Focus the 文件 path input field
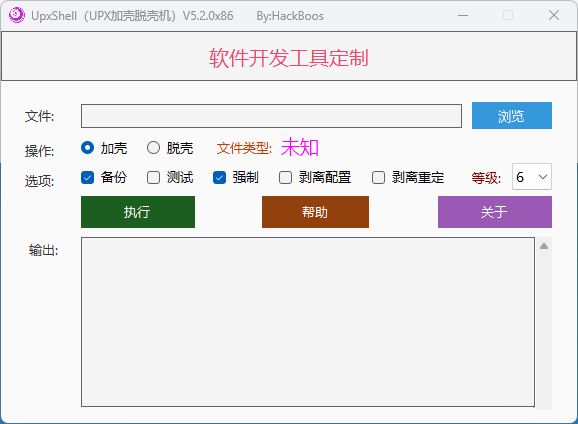 coord(271,116)
